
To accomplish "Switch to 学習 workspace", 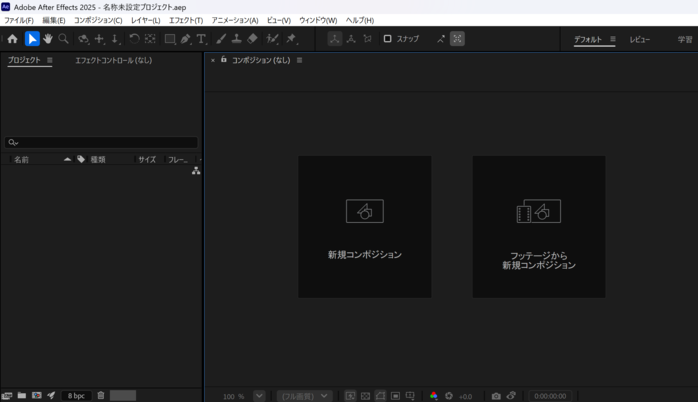I will coord(685,39).
